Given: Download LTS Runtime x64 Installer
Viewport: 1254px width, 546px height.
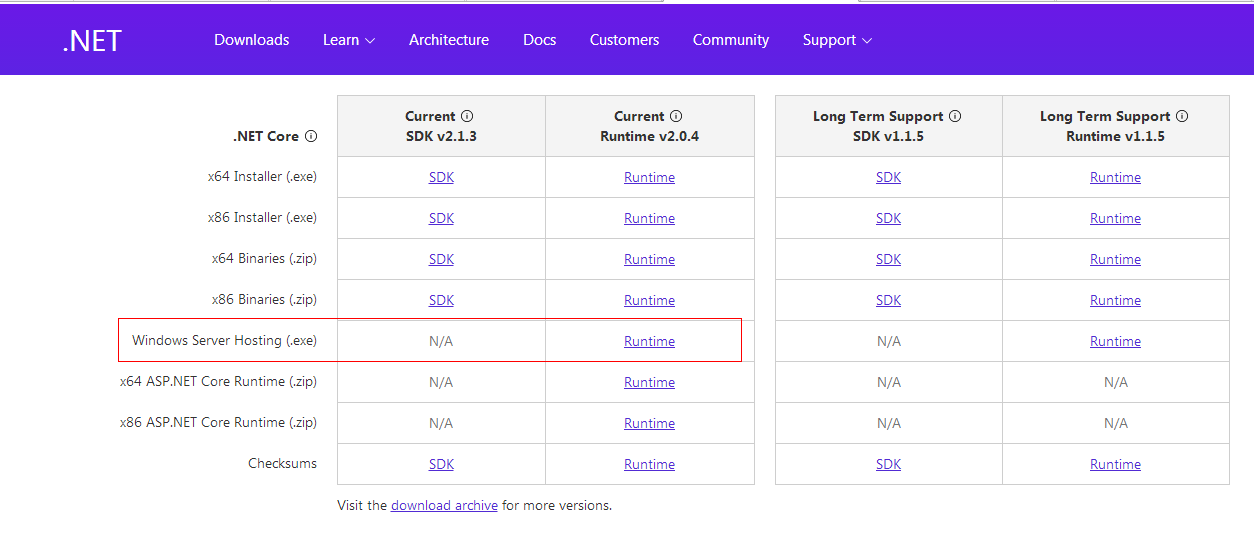Looking at the screenshot, I should (x=1116, y=177).
